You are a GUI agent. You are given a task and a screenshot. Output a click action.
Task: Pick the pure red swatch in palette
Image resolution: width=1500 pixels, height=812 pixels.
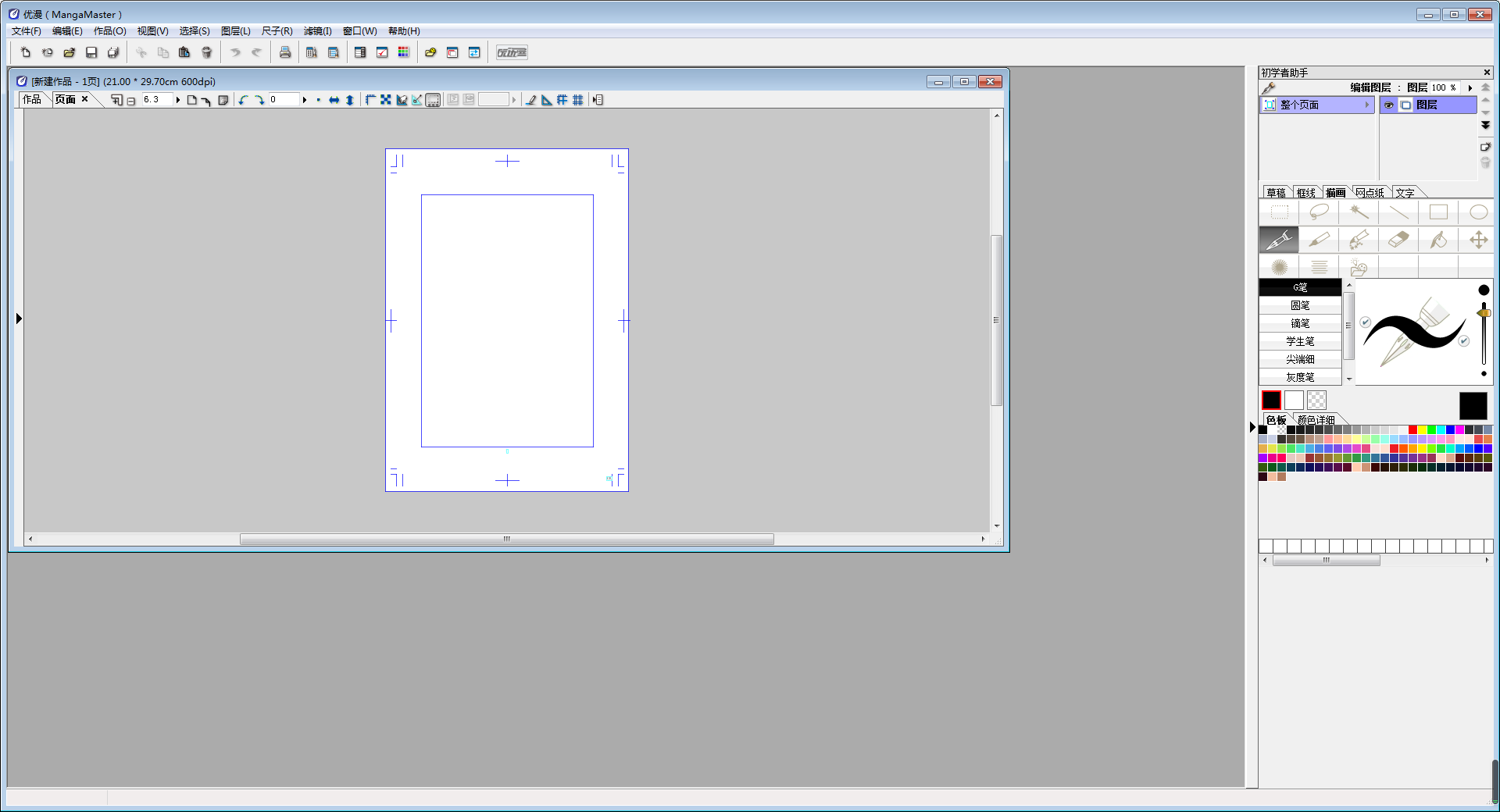click(x=1412, y=429)
